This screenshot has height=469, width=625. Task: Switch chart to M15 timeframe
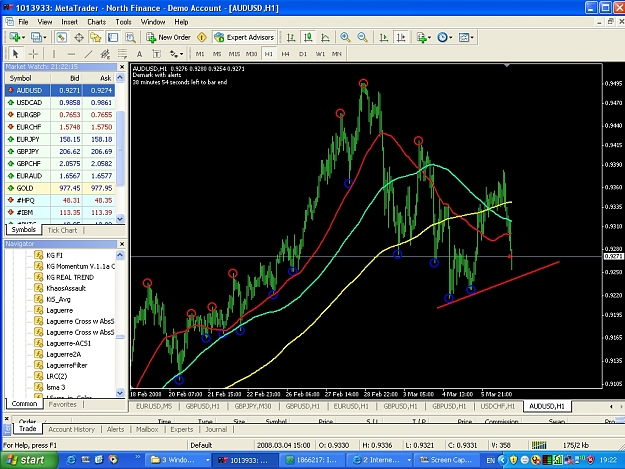[234, 54]
